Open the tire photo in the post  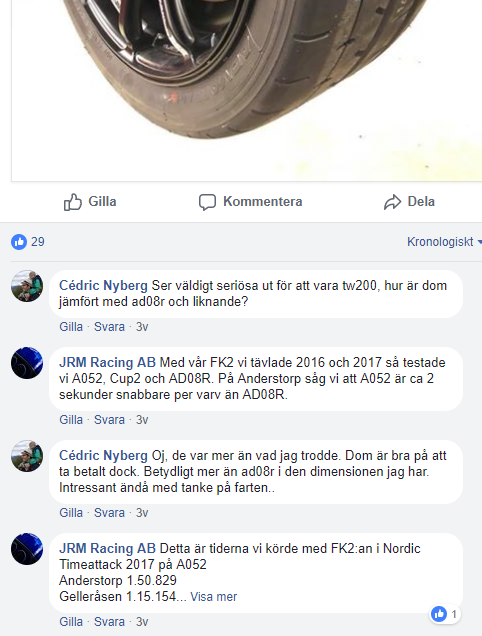point(247,90)
